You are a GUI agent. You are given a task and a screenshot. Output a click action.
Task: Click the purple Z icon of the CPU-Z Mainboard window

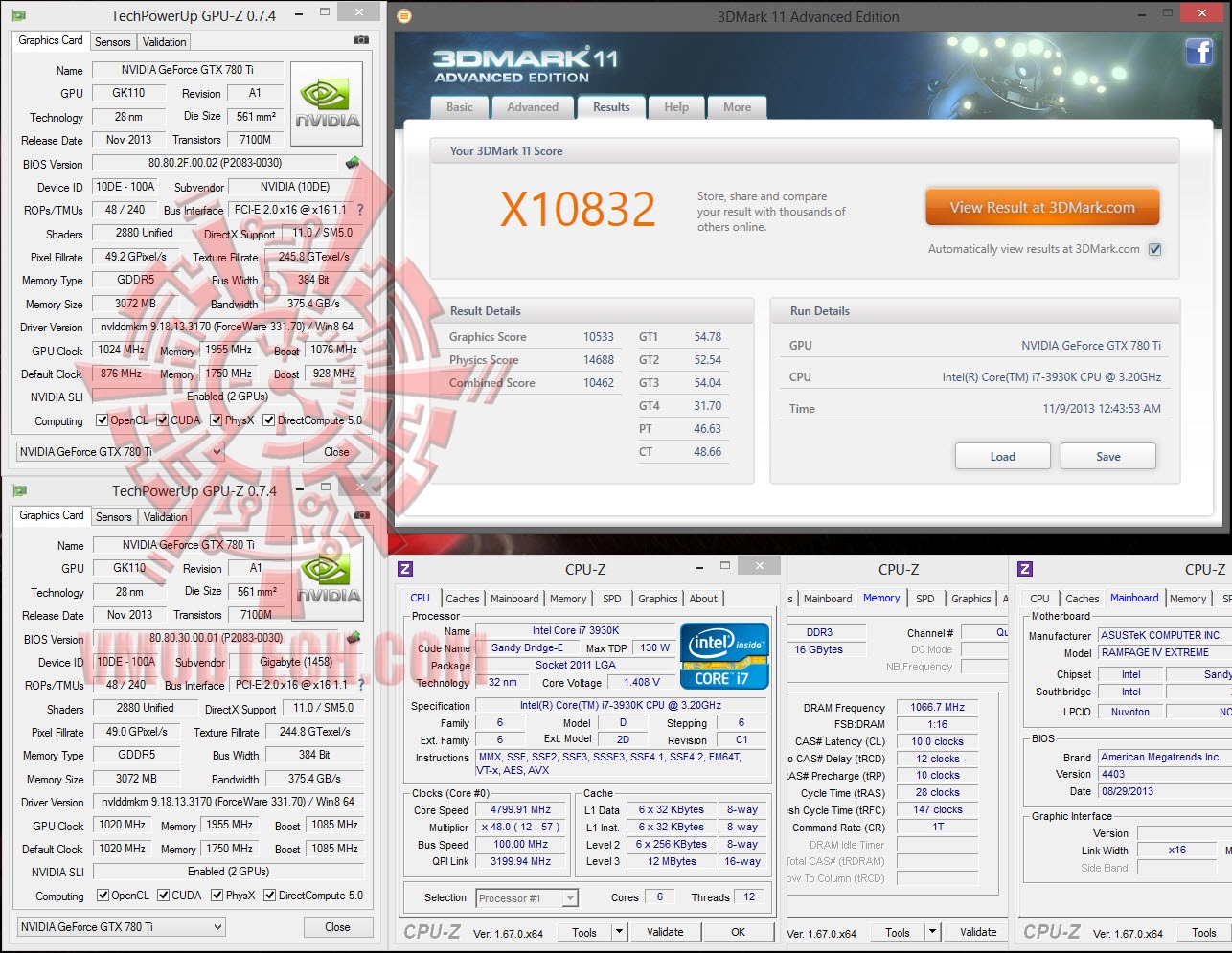pyautogui.click(x=1025, y=569)
